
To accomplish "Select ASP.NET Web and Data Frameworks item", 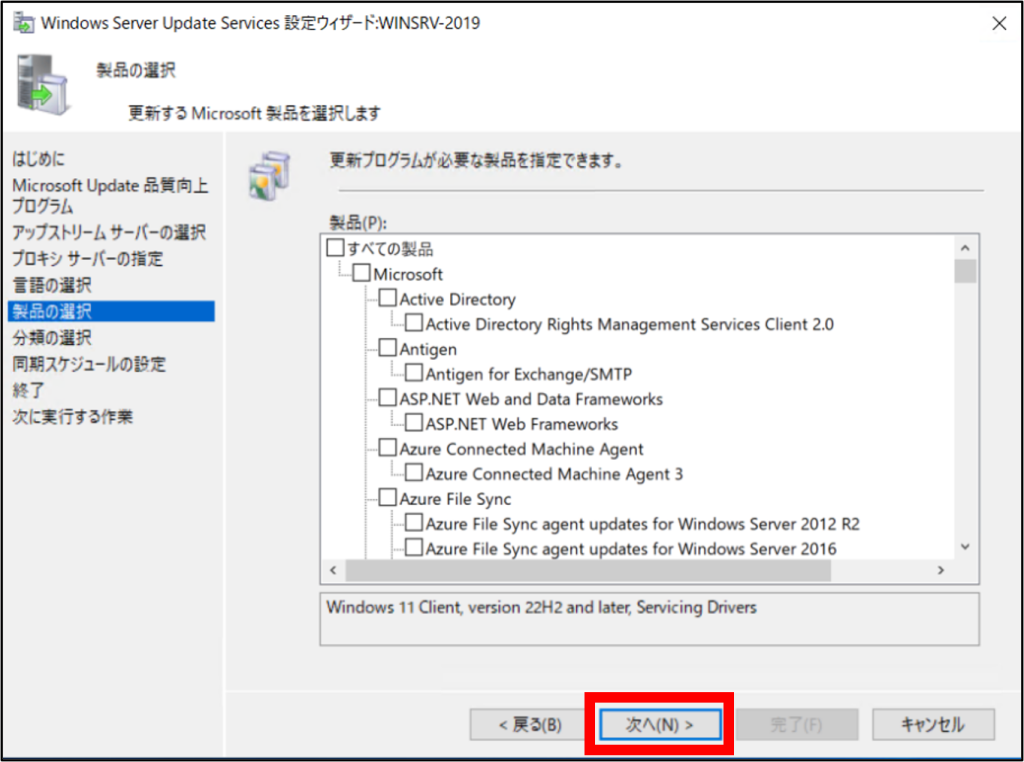I will tap(531, 399).
